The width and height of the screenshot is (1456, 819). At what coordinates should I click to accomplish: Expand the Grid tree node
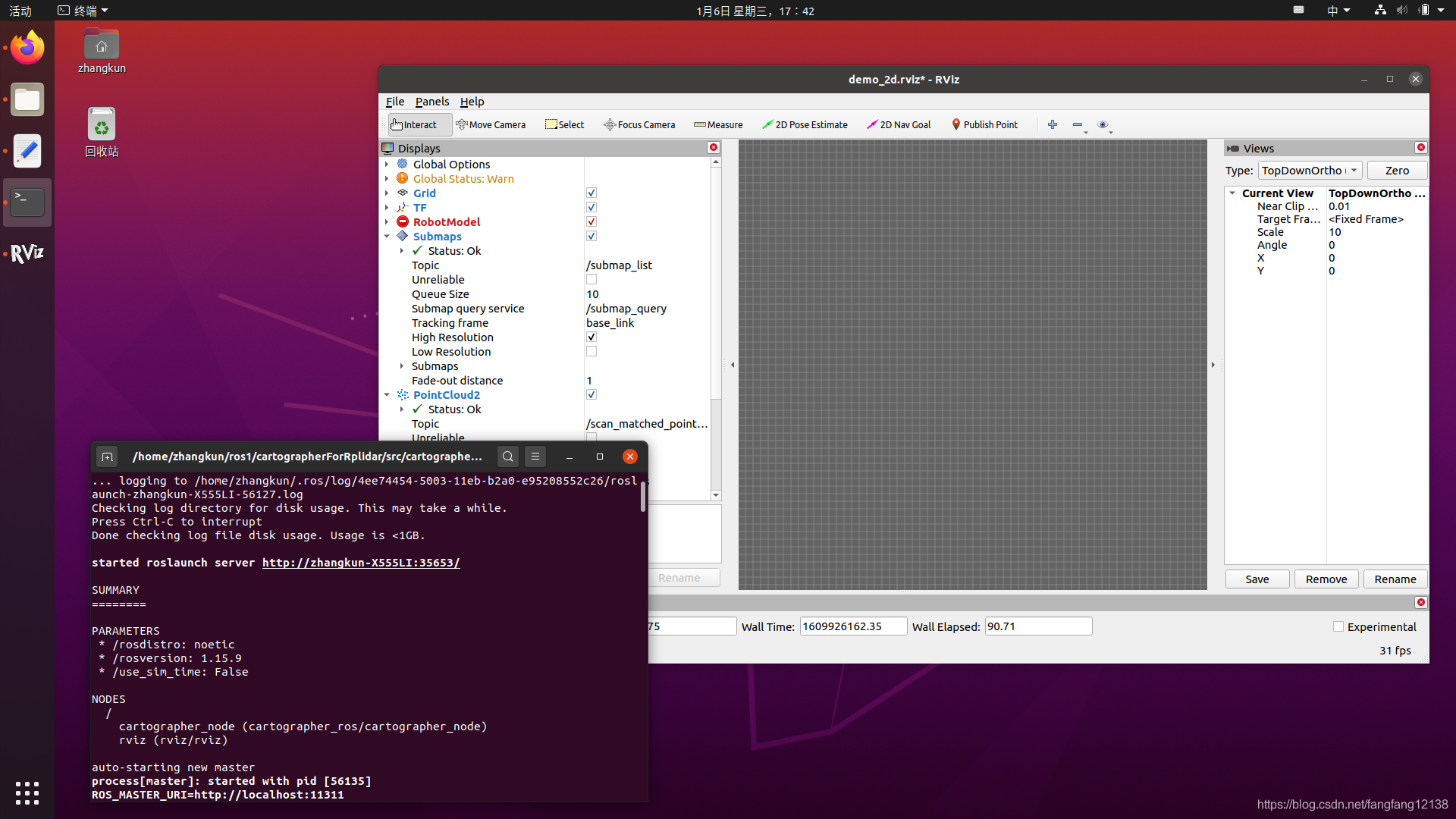click(x=387, y=193)
